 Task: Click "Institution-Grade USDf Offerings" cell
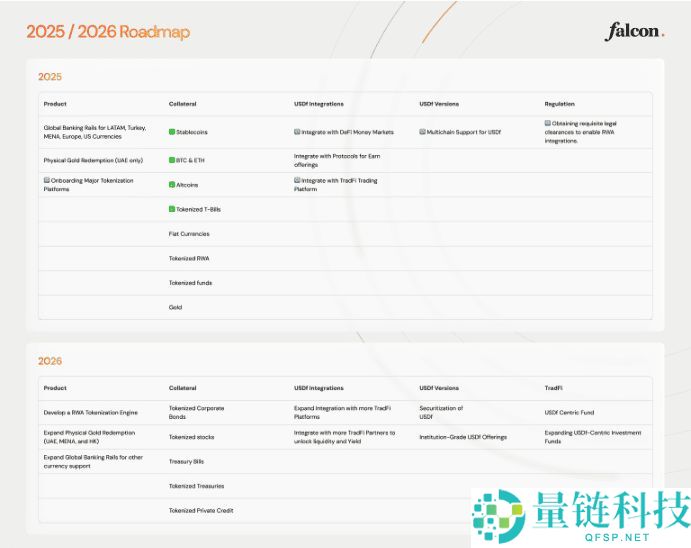pyautogui.click(x=463, y=437)
